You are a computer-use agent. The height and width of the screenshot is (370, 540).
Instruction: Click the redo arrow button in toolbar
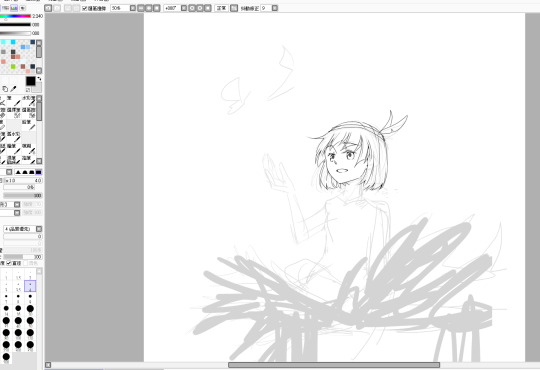click(x=57, y=8)
